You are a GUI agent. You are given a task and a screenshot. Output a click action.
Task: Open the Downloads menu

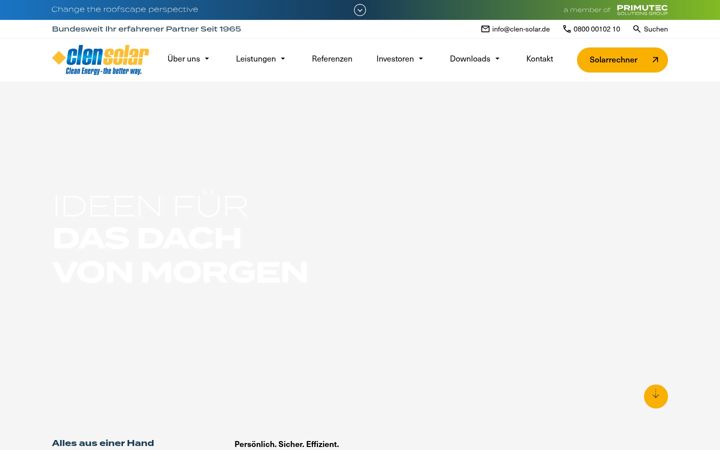(x=470, y=59)
